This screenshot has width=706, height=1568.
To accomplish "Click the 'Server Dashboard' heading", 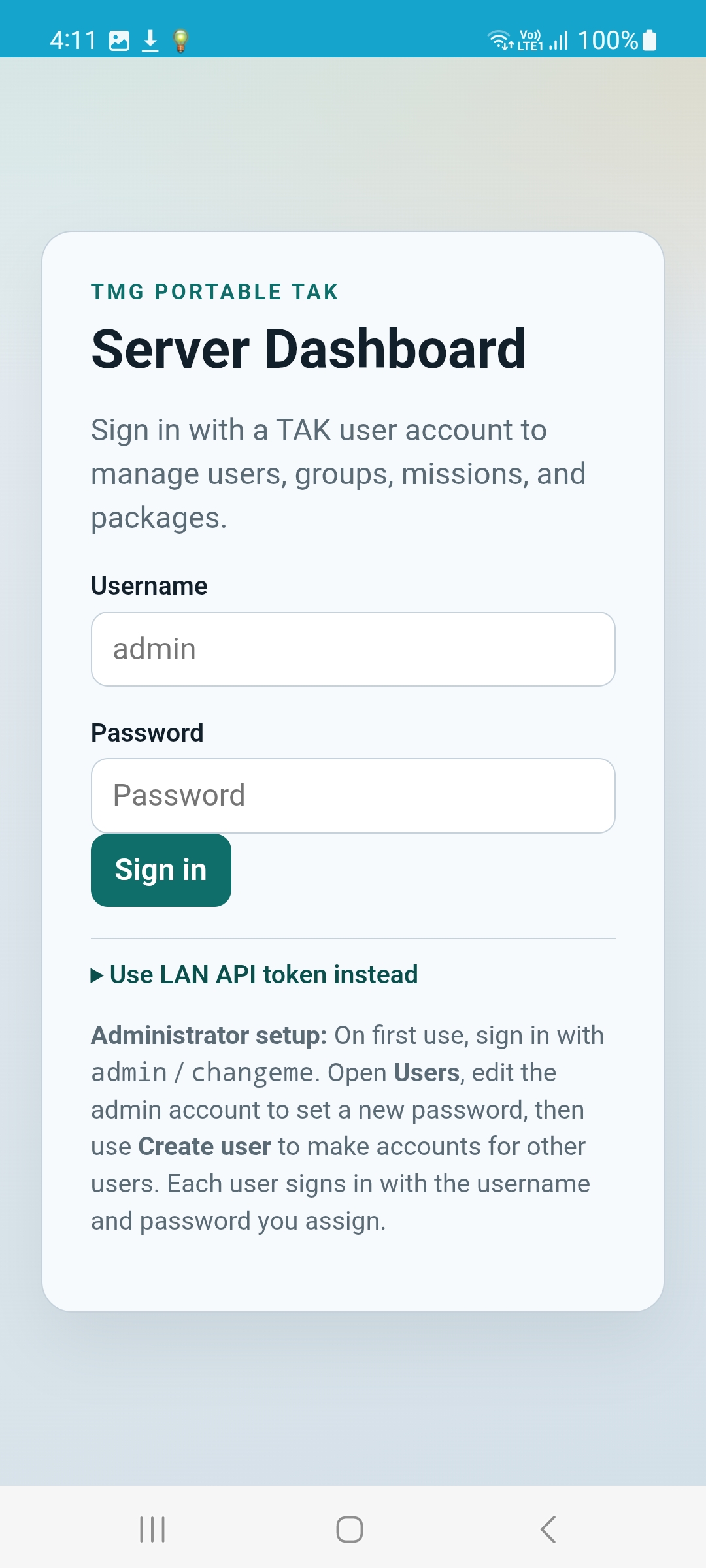I will (x=309, y=349).
